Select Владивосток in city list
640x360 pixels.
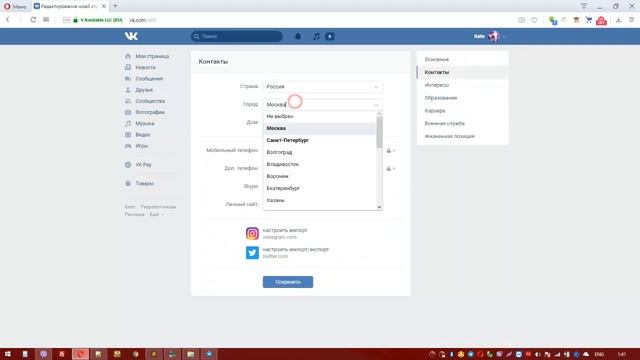320,164
